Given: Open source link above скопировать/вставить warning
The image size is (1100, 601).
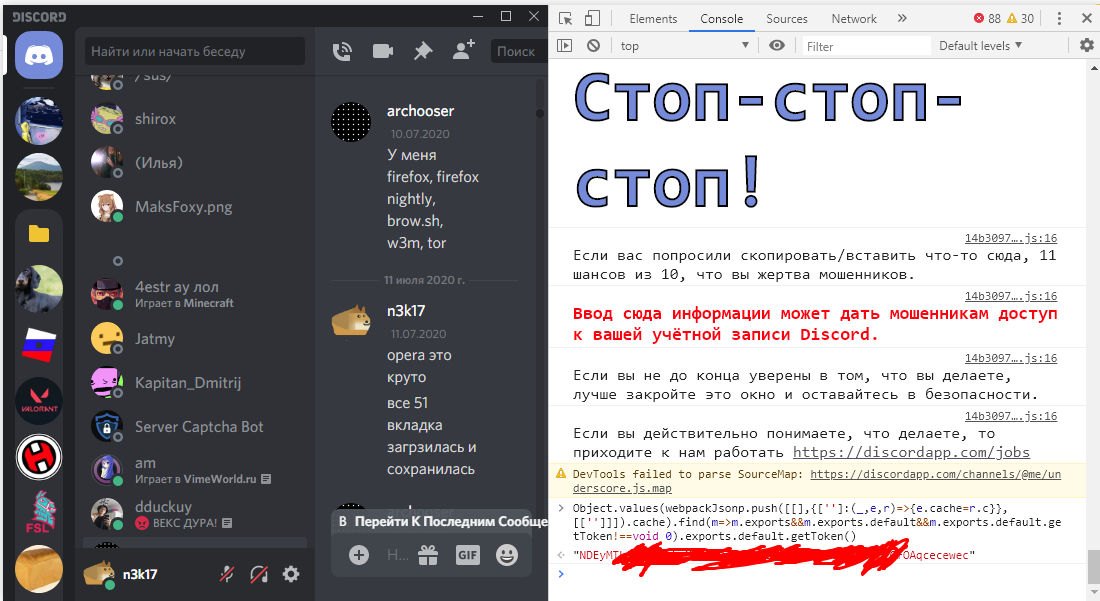Looking at the screenshot, I should 1010,238.
